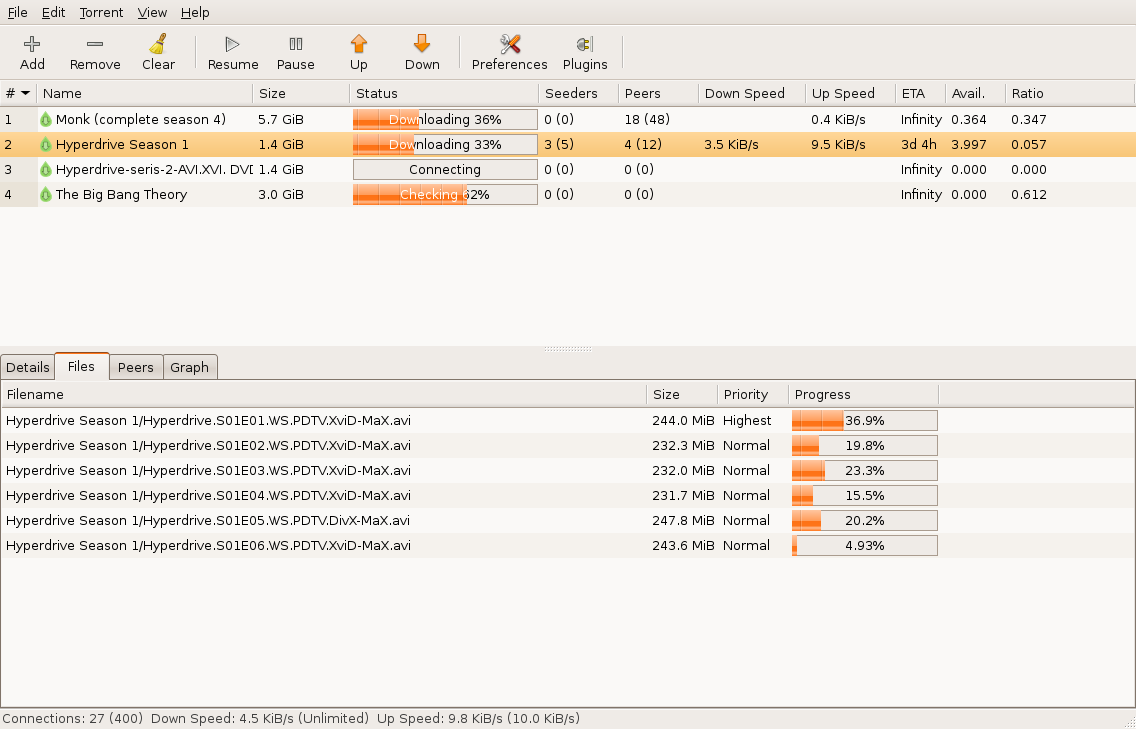Click Connections: 27 (400) in status bar

click(x=72, y=719)
